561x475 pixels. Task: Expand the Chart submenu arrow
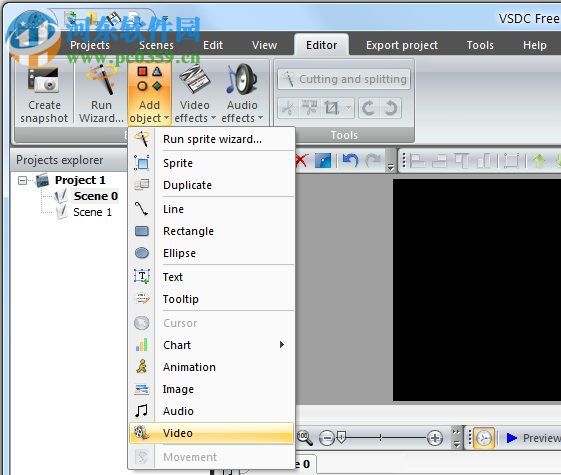282,345
